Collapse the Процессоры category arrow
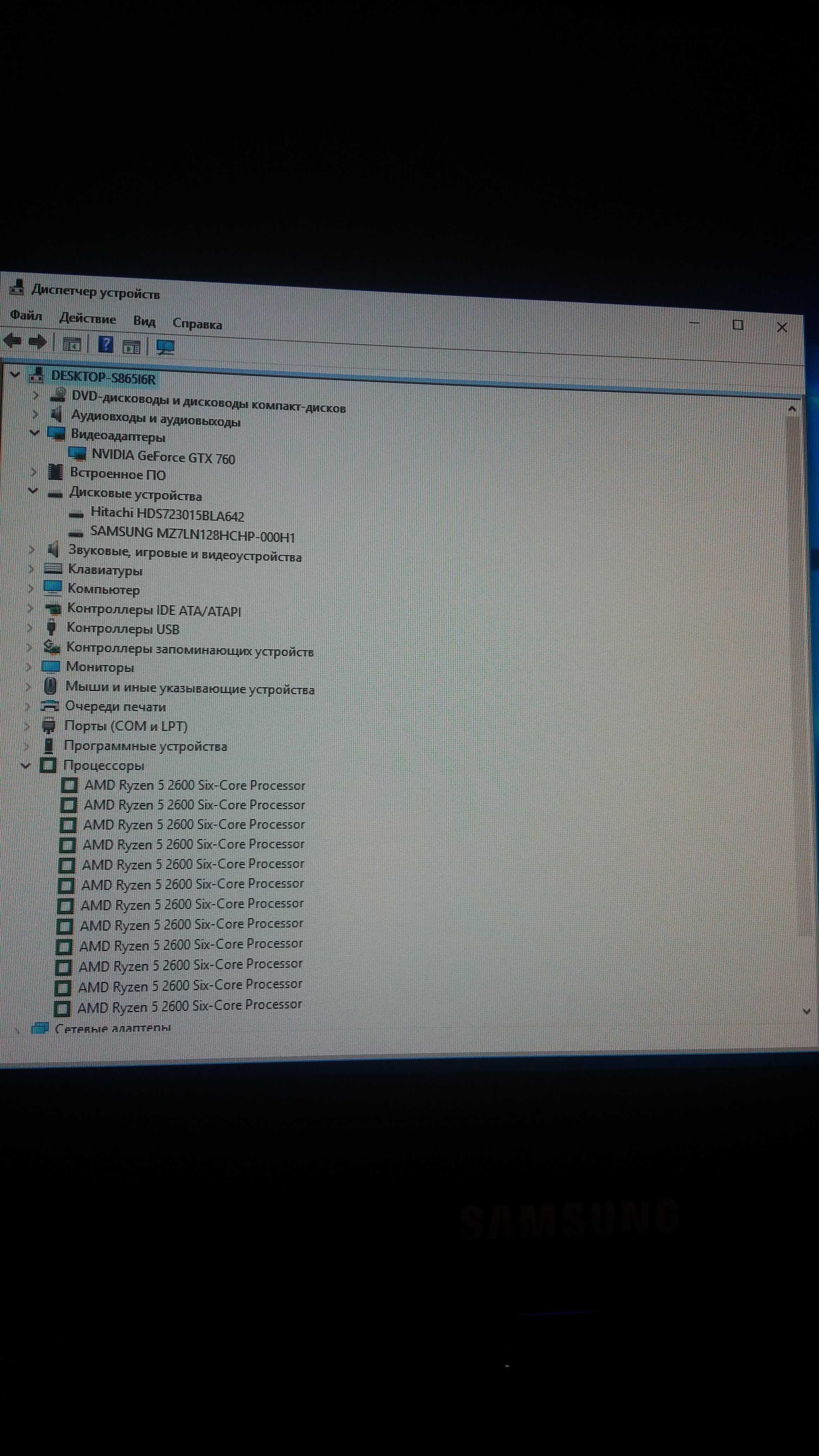Image resolution: width=819 pixels, height=1456 pixels. pos(25,765)
